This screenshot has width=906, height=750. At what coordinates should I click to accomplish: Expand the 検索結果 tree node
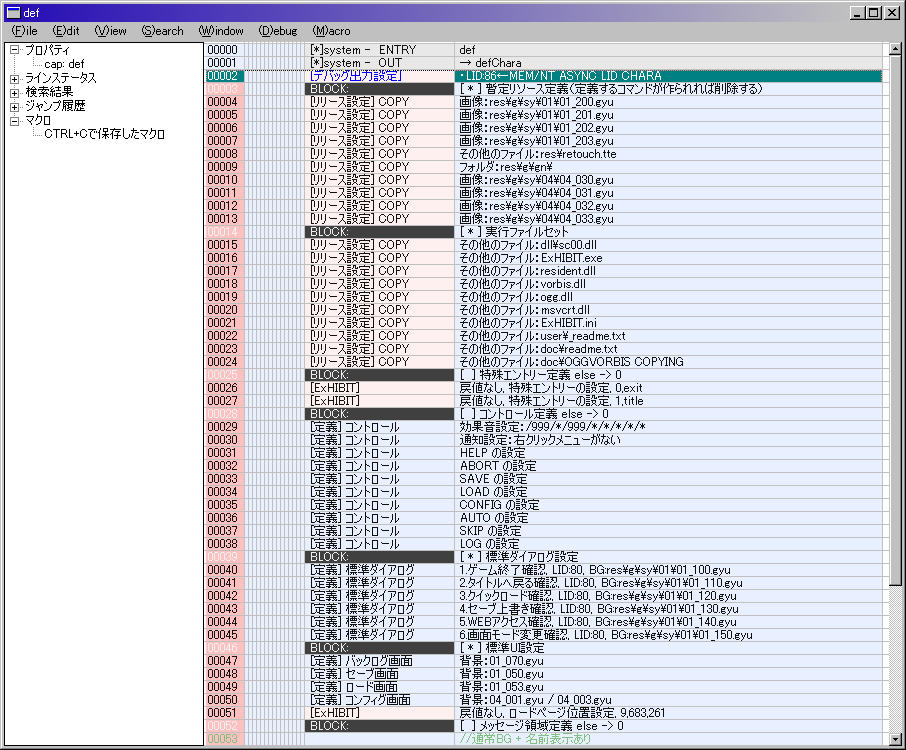coord(14,92)
